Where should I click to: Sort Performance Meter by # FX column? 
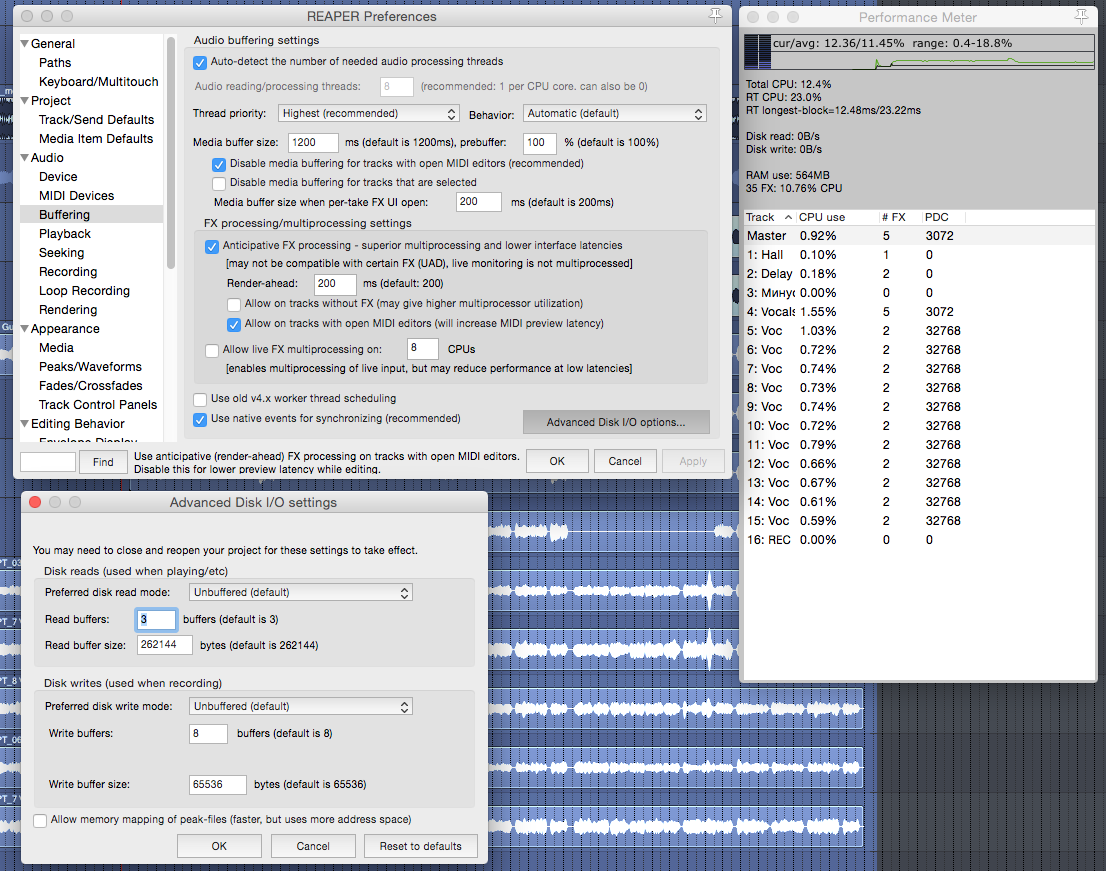pos(899,217)
